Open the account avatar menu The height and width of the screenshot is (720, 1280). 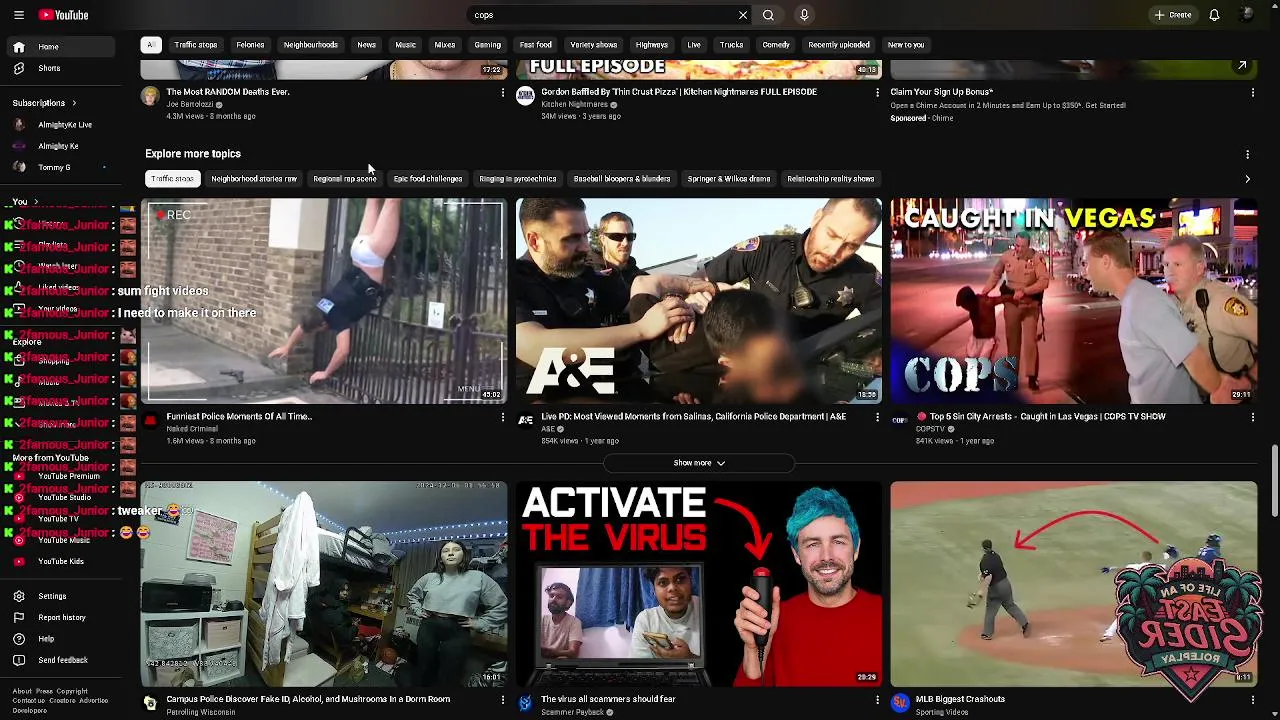click(x=1246, y=15)
